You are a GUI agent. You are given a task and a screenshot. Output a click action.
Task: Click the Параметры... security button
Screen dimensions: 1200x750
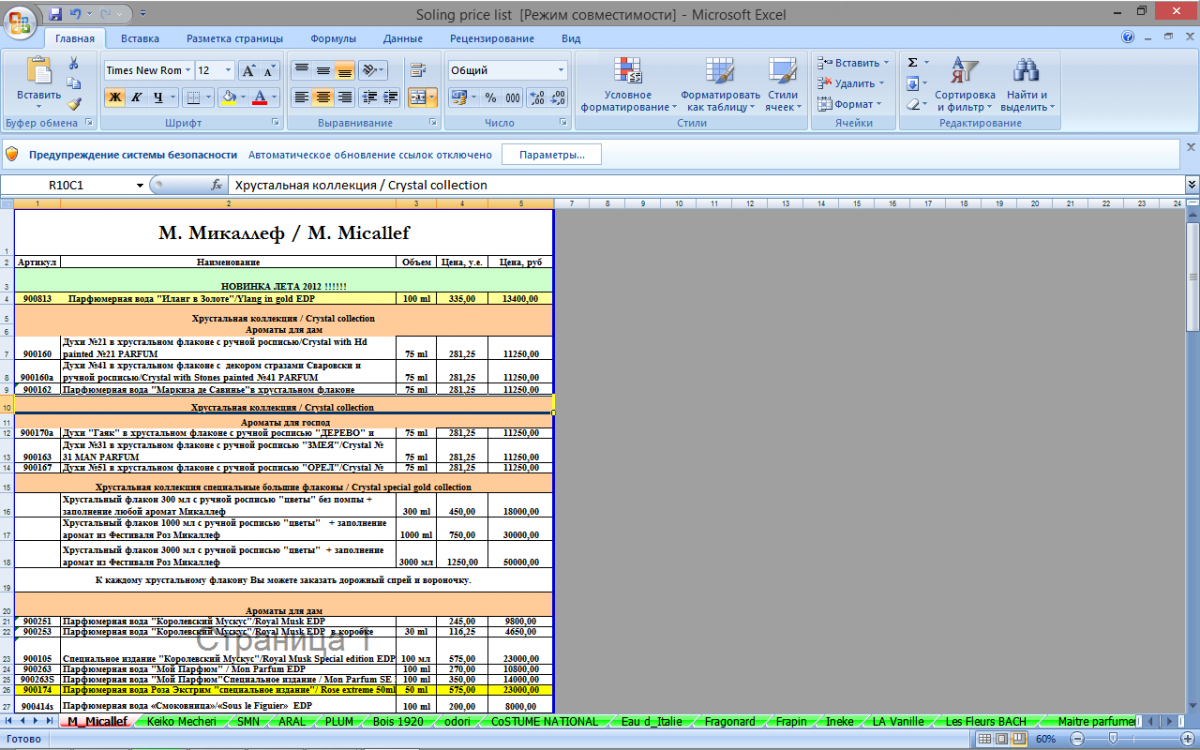pos(551,155)
